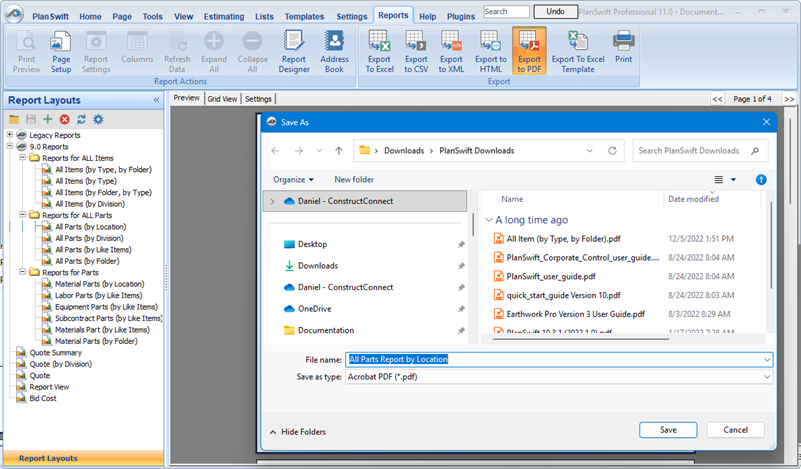Open the address bar path dropdown

(x=590, y=151)
